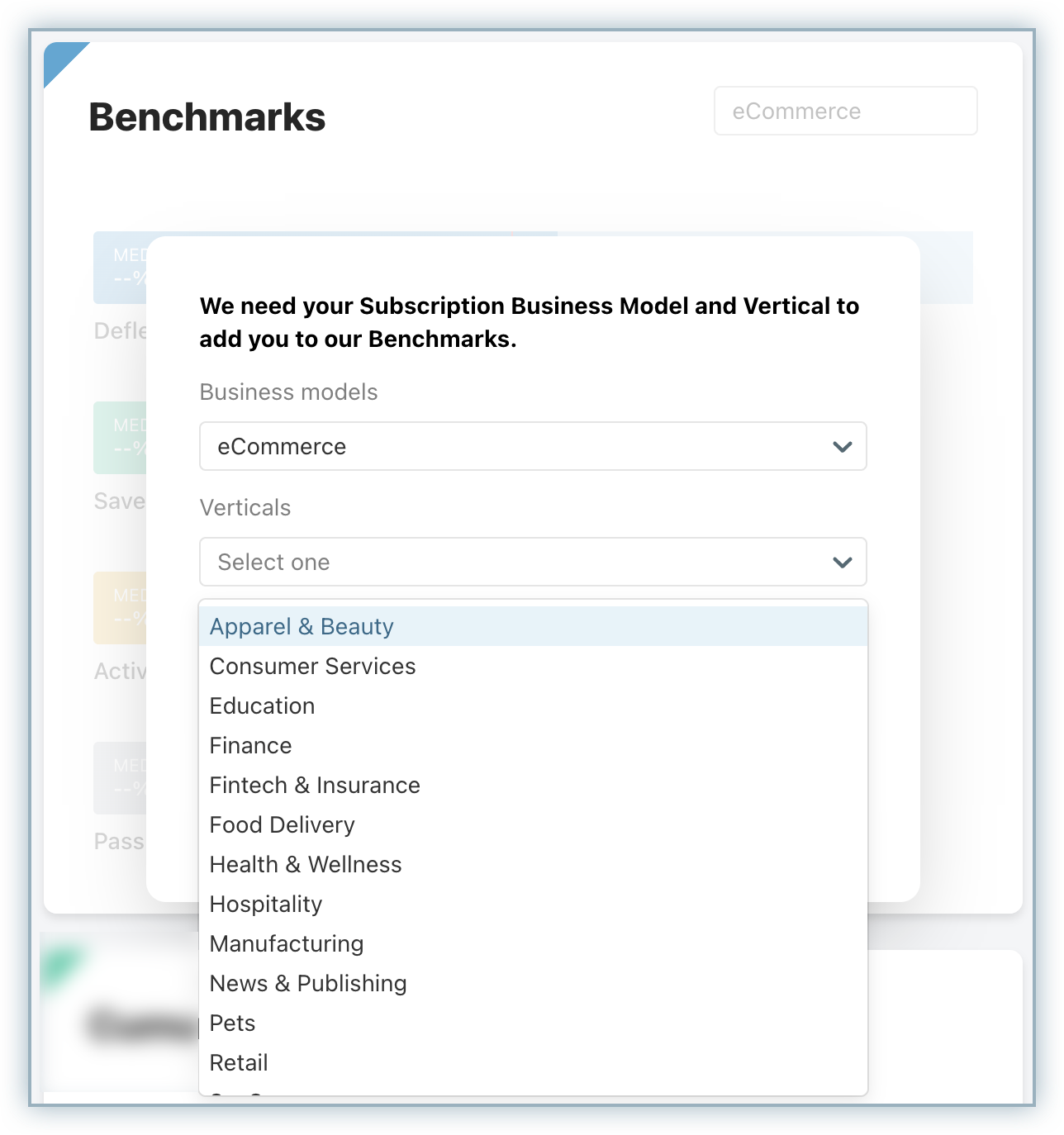Click the Benchmarks page heading
1064x1135 pixels.
pyautogui.click(x=207, y=117)
